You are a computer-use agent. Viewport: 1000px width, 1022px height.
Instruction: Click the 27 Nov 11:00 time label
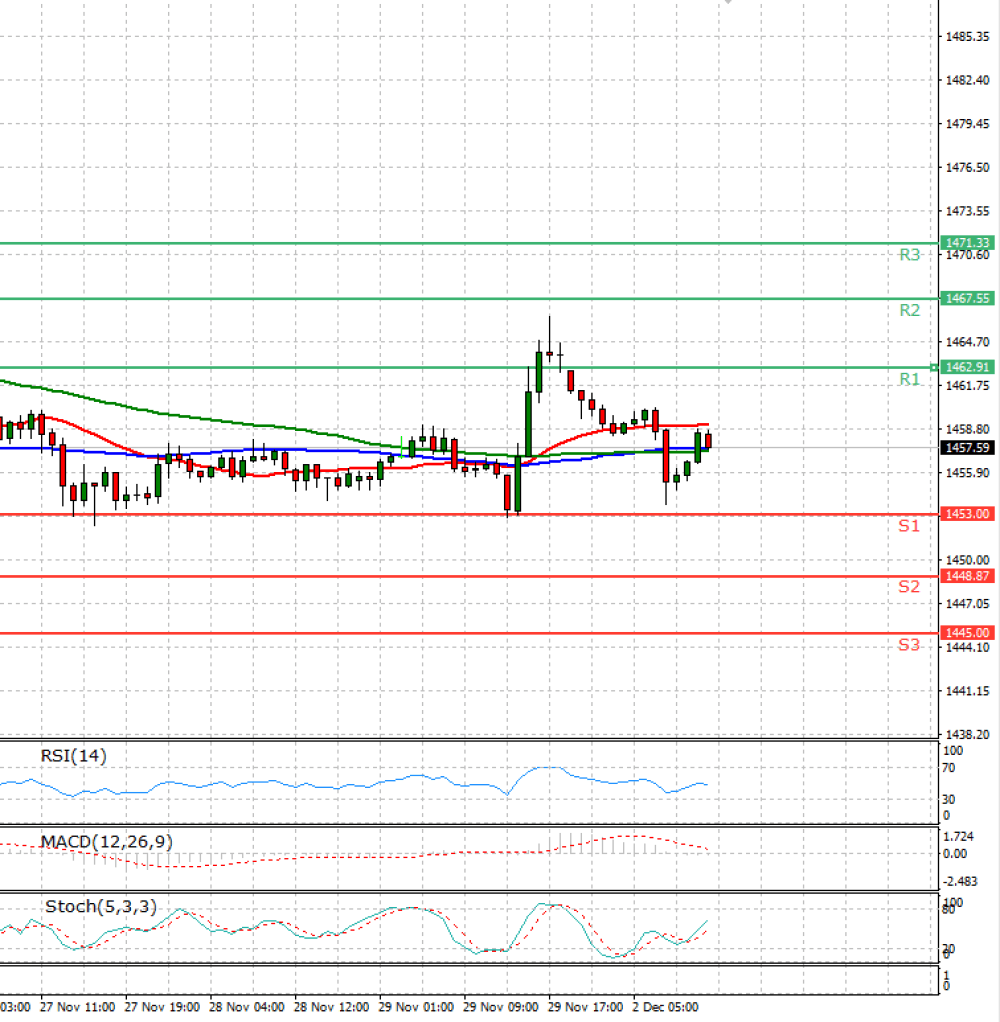click(78, 1007)
